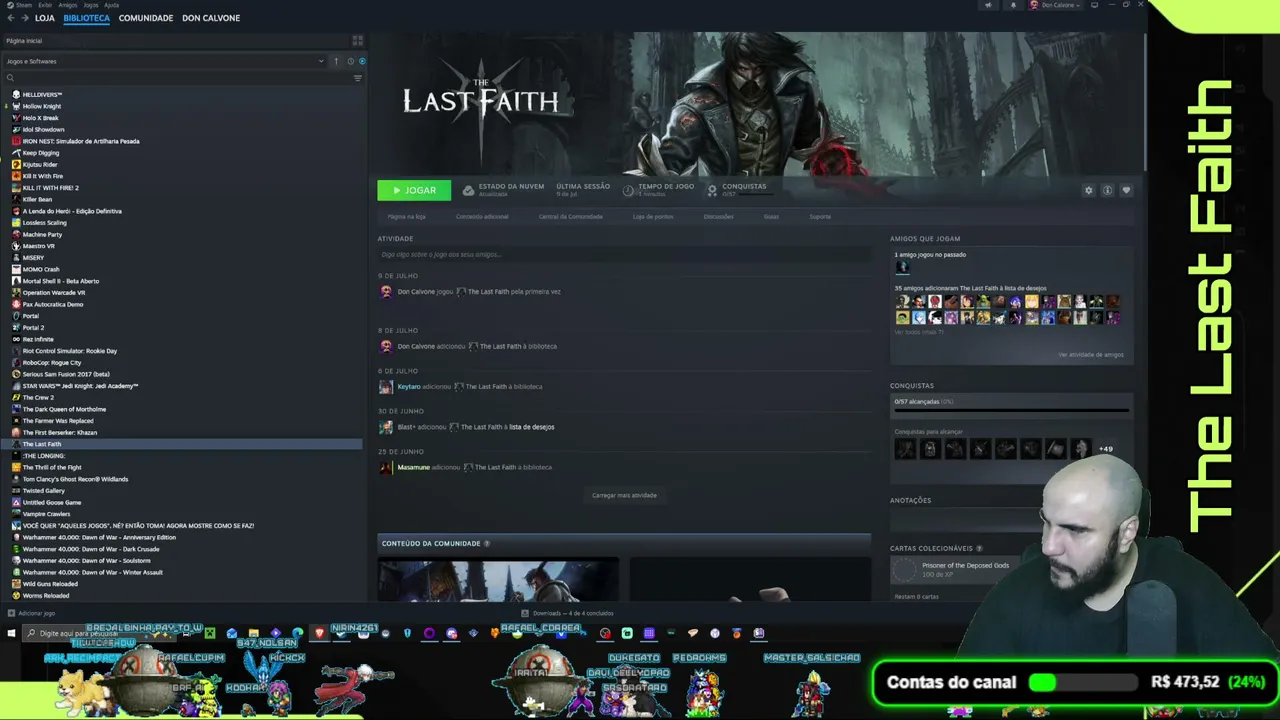Image resolution: width=1280 pixels, height=720 pixels.
Task: Click the achievements progress bar
Action: pos(1011,409)
